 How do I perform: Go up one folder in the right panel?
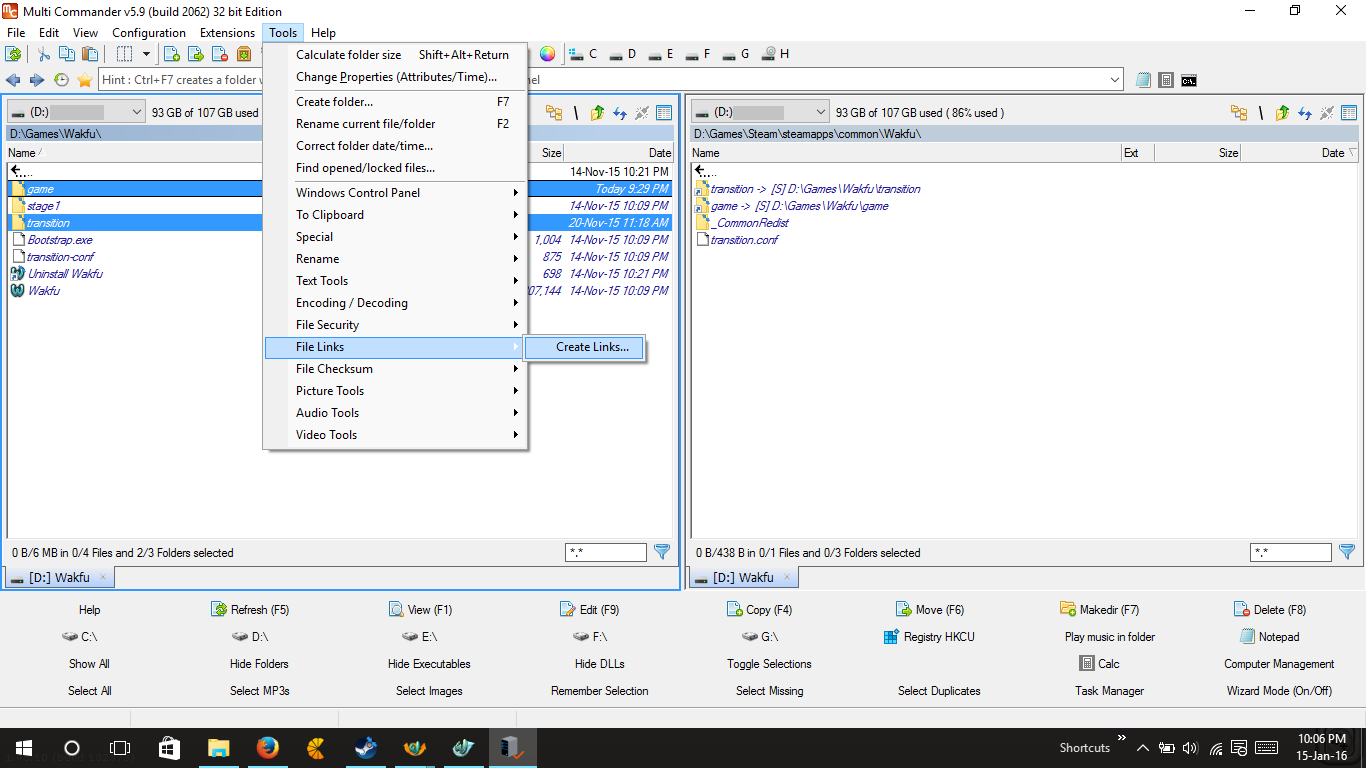(1282, 113)
